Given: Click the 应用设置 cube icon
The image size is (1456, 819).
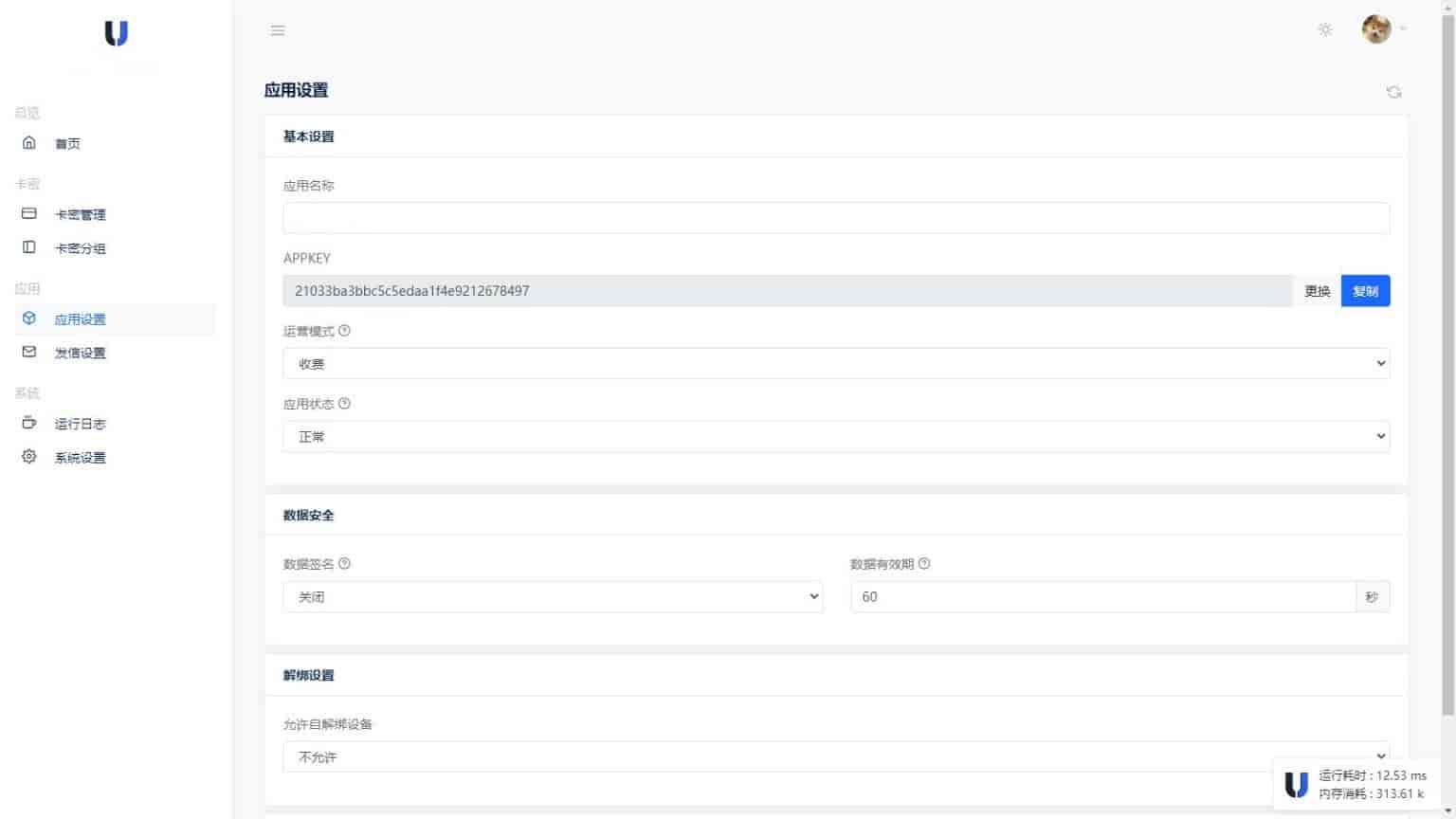Looking at the screenshot, I should pos(29,318).
